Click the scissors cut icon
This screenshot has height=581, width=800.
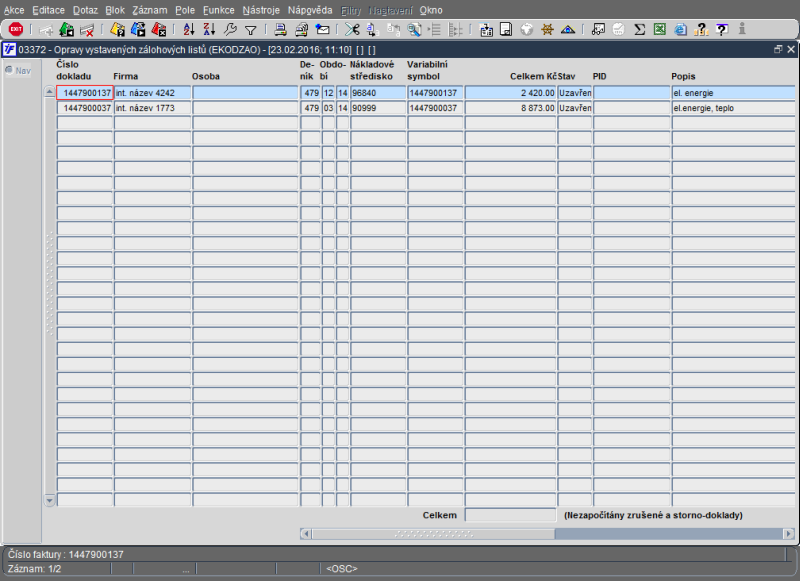click(352, 30)
